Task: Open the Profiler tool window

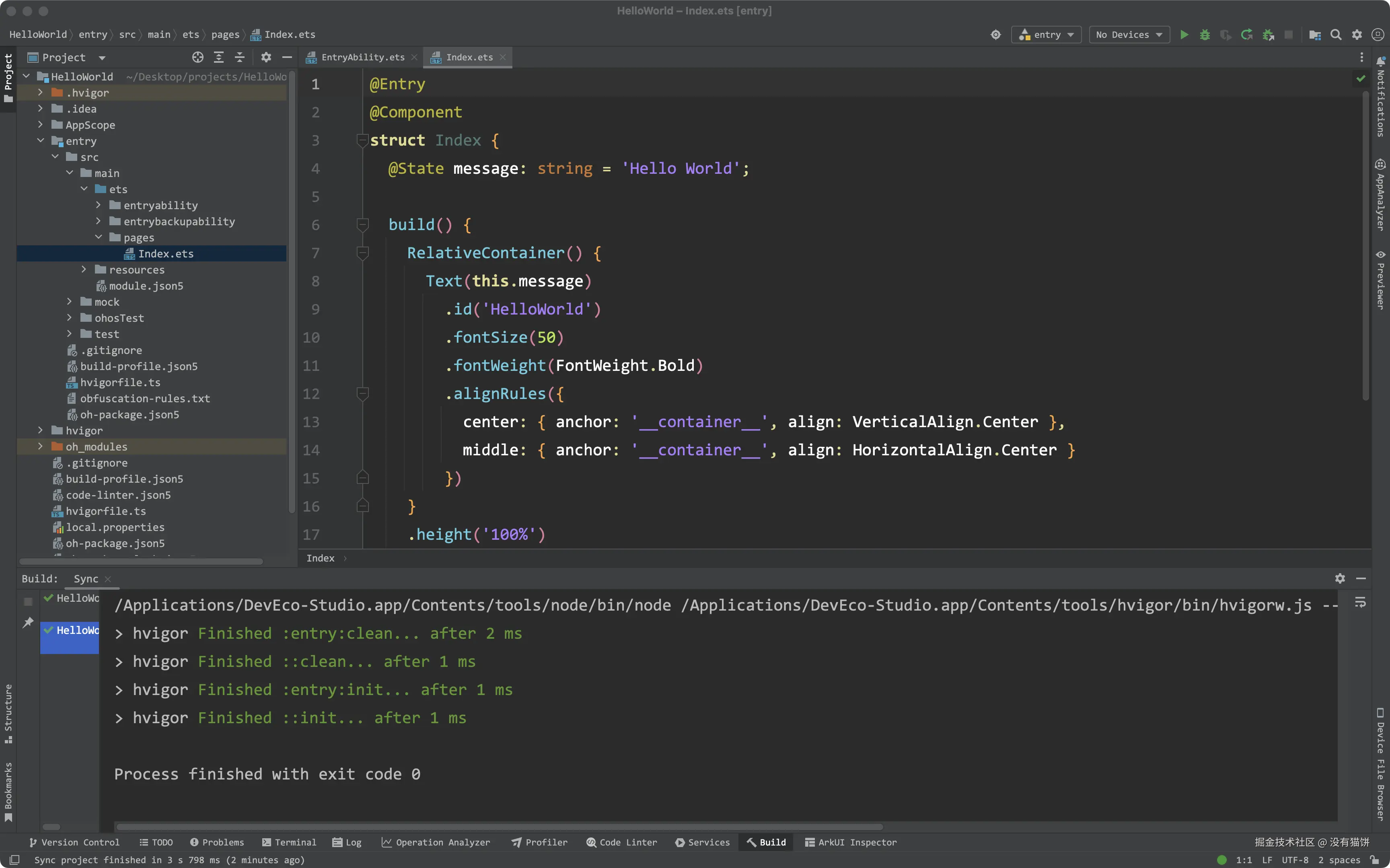Action: [539, 843]
